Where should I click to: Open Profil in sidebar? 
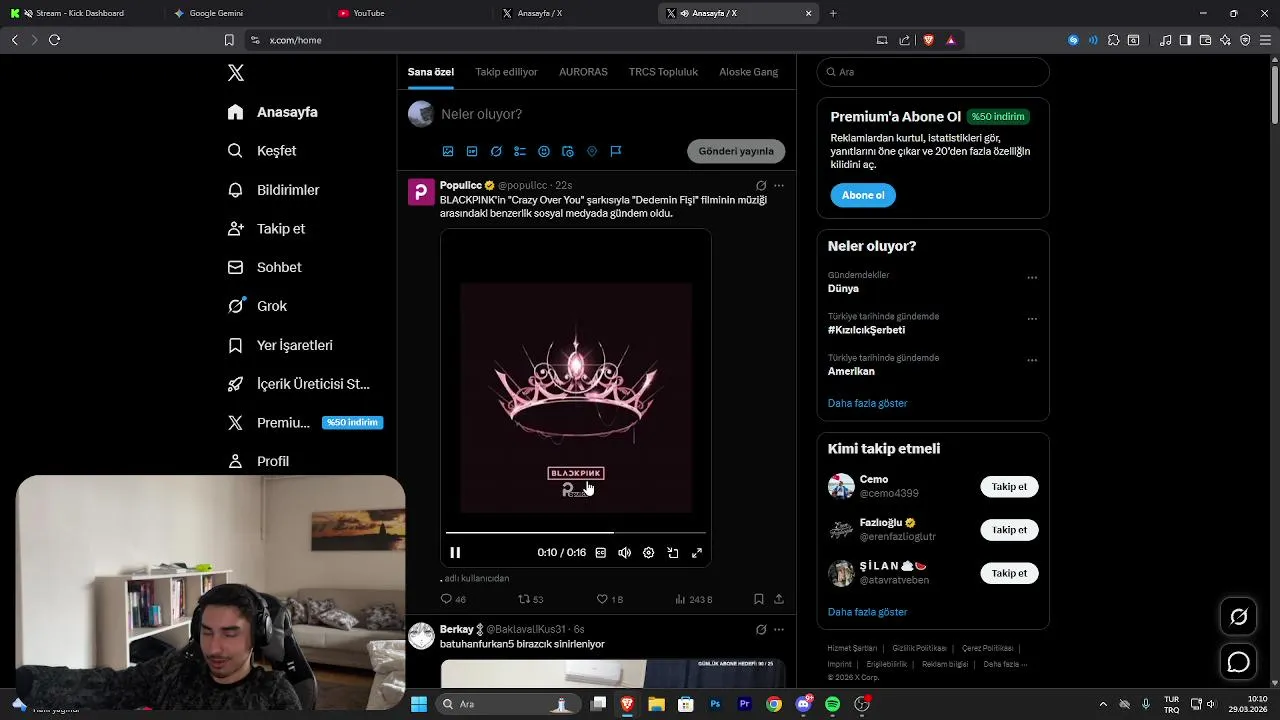pos(258,461)
